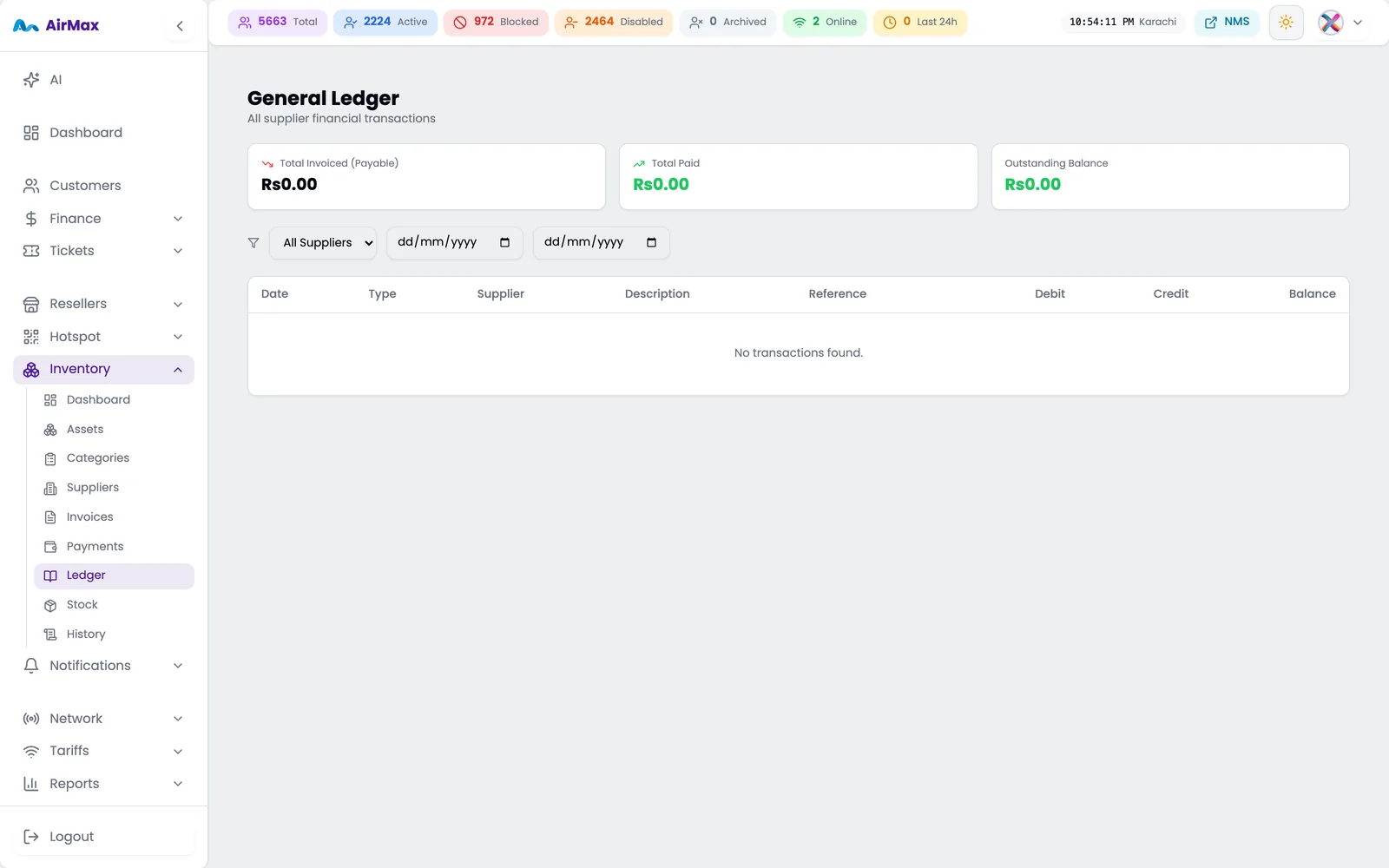This screenshot has width=1389, height=868.
Task: Click the Resellers store icon
Action: (31, 304)
